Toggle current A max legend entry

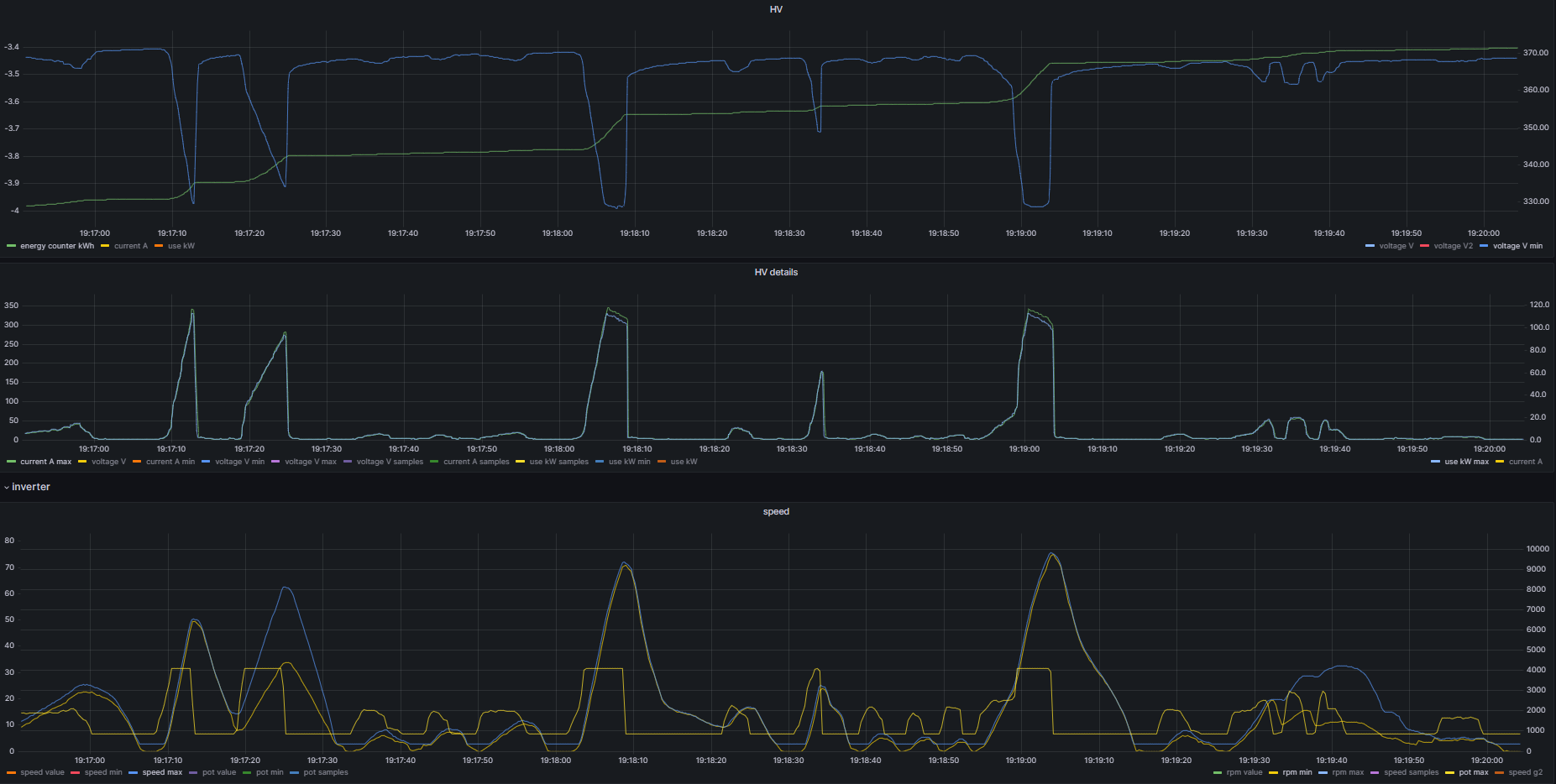coord(45,462)
